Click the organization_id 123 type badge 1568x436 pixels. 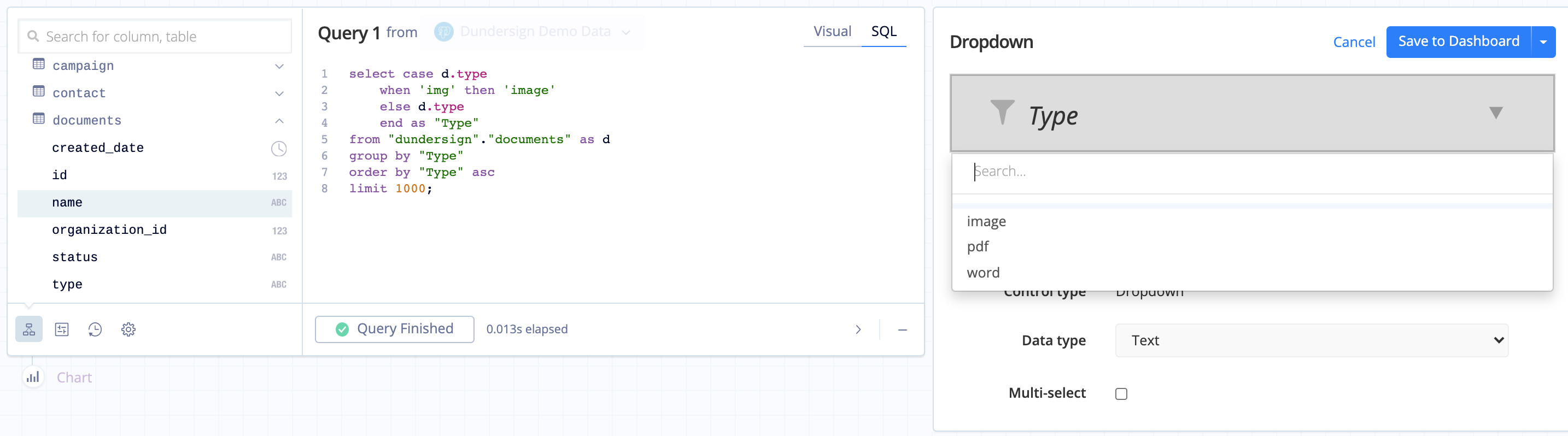(279, 231)
